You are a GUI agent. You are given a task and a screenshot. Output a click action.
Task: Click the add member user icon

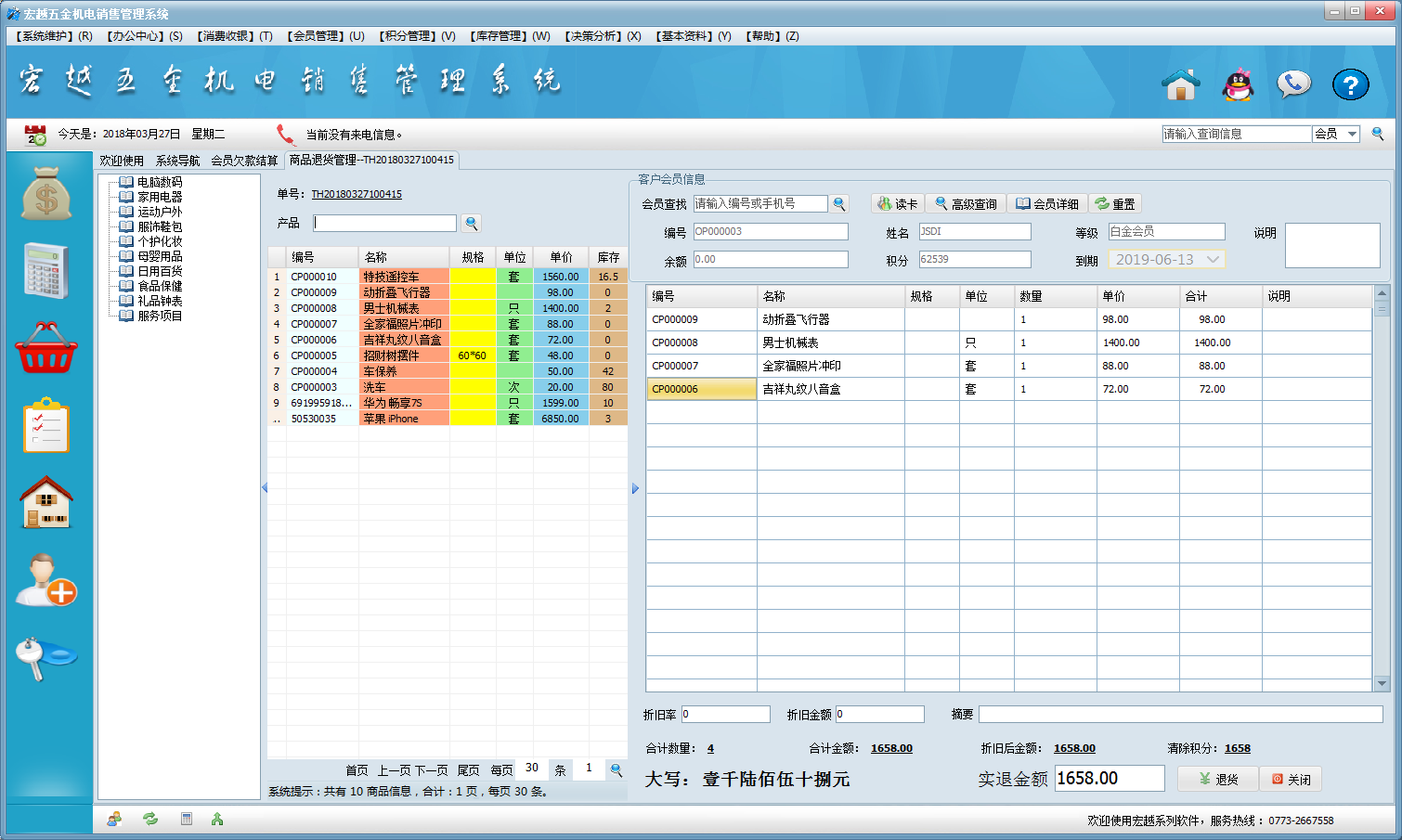46,580
